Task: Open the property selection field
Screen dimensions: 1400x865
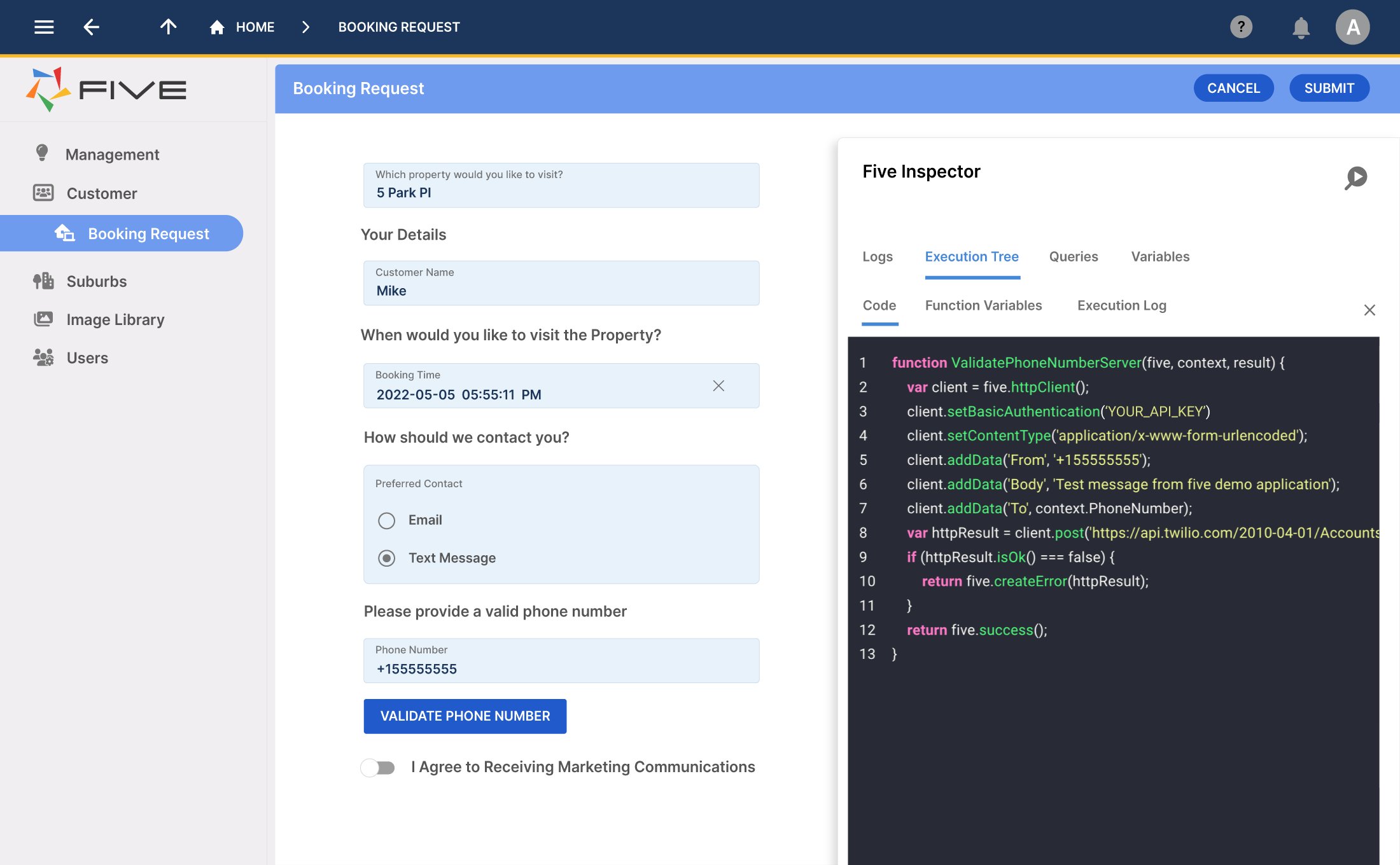Action: point(561,186)
